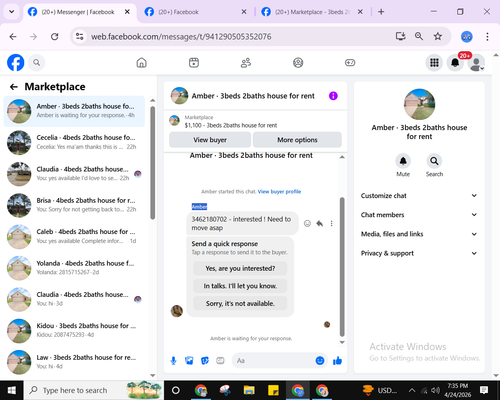Viewport: 500px width, 400px height.
Task: Click the purple conversation information icon
Action: tap(333, 96)
